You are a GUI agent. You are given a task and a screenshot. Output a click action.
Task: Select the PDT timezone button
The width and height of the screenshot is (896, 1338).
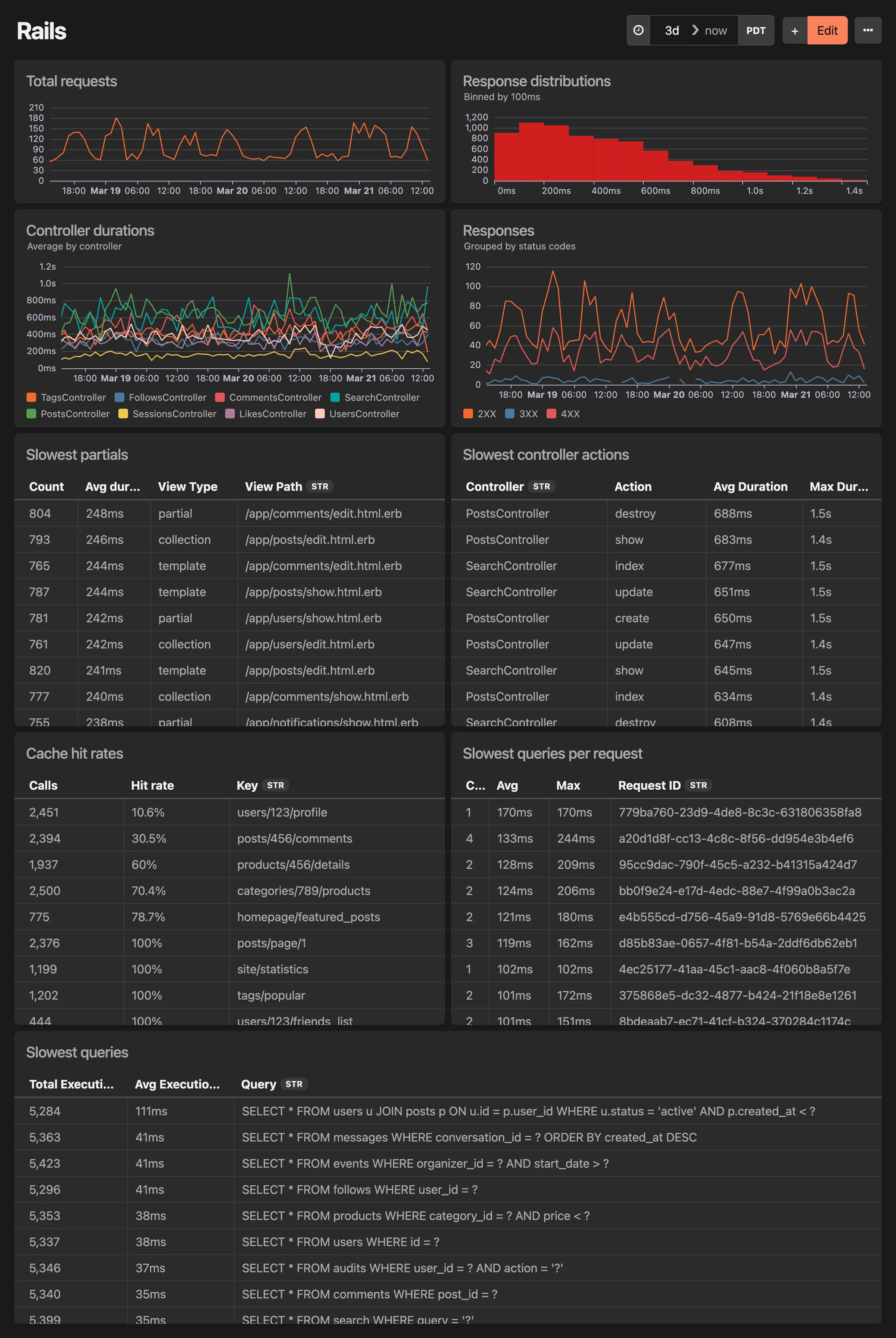tap(756, 30)
